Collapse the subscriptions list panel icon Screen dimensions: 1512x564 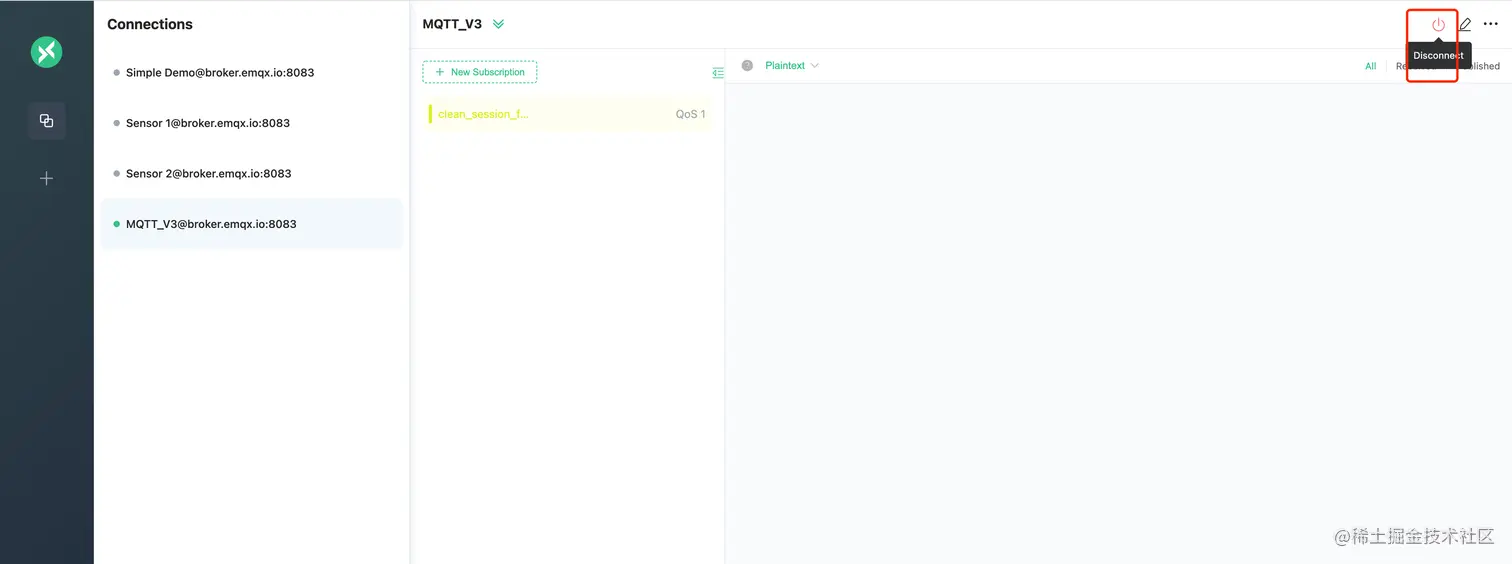point(717,73)
